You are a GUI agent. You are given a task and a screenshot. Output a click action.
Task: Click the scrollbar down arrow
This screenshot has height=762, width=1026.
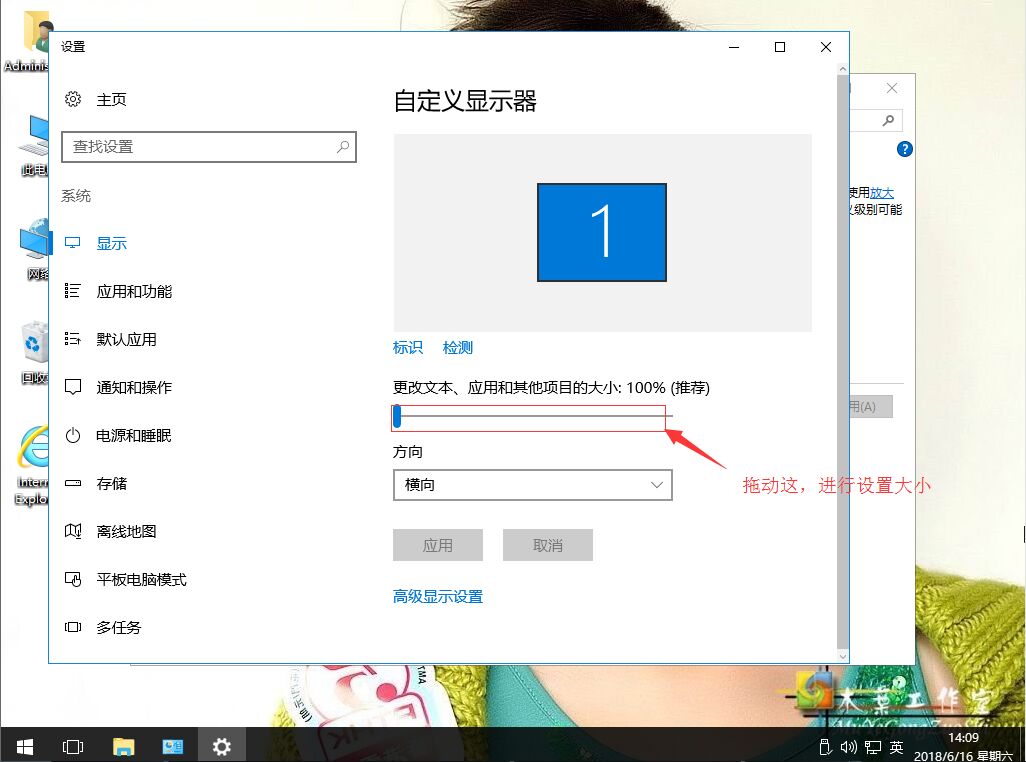point(842,657)
